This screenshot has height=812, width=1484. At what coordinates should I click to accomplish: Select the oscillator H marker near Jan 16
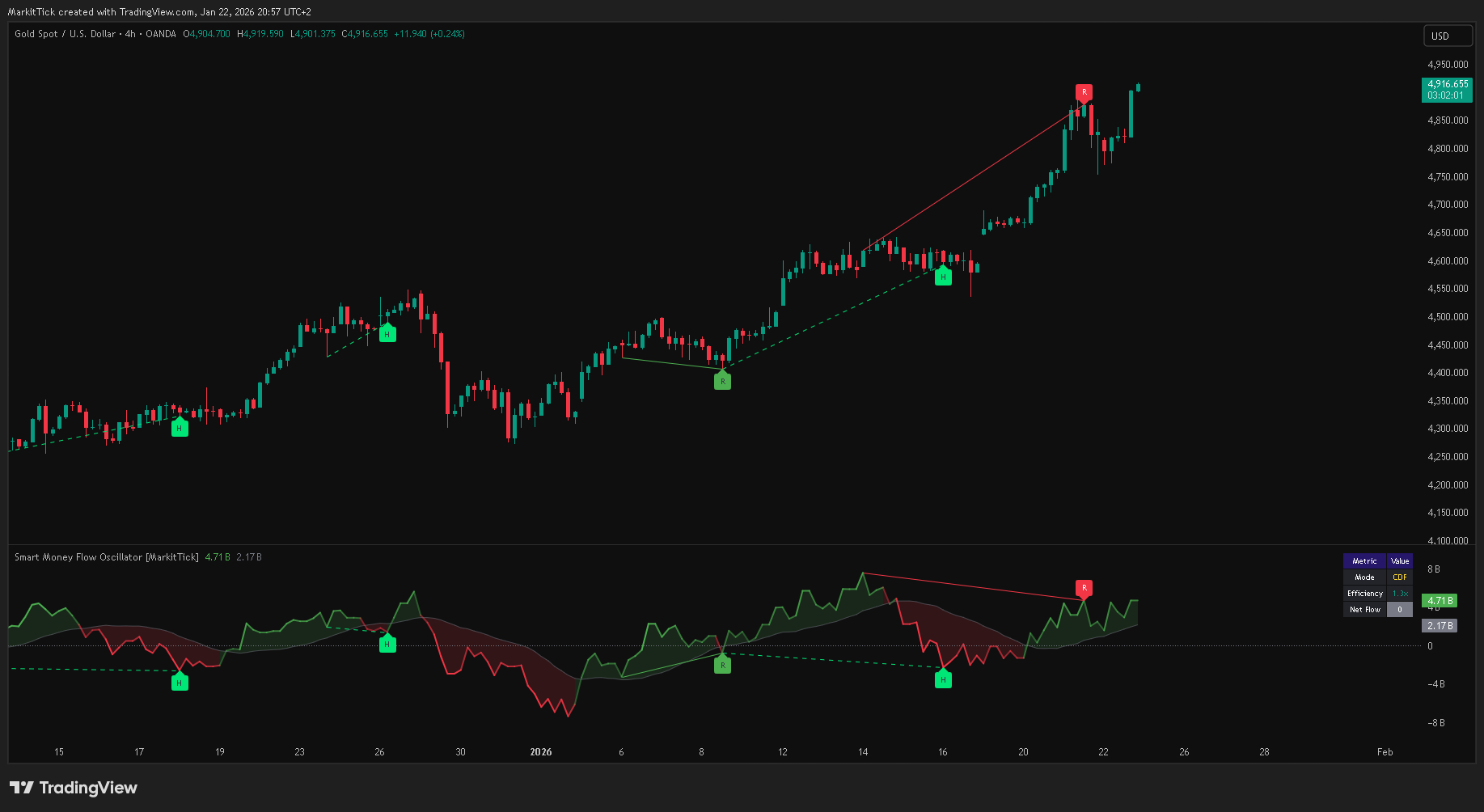point(943,680)
